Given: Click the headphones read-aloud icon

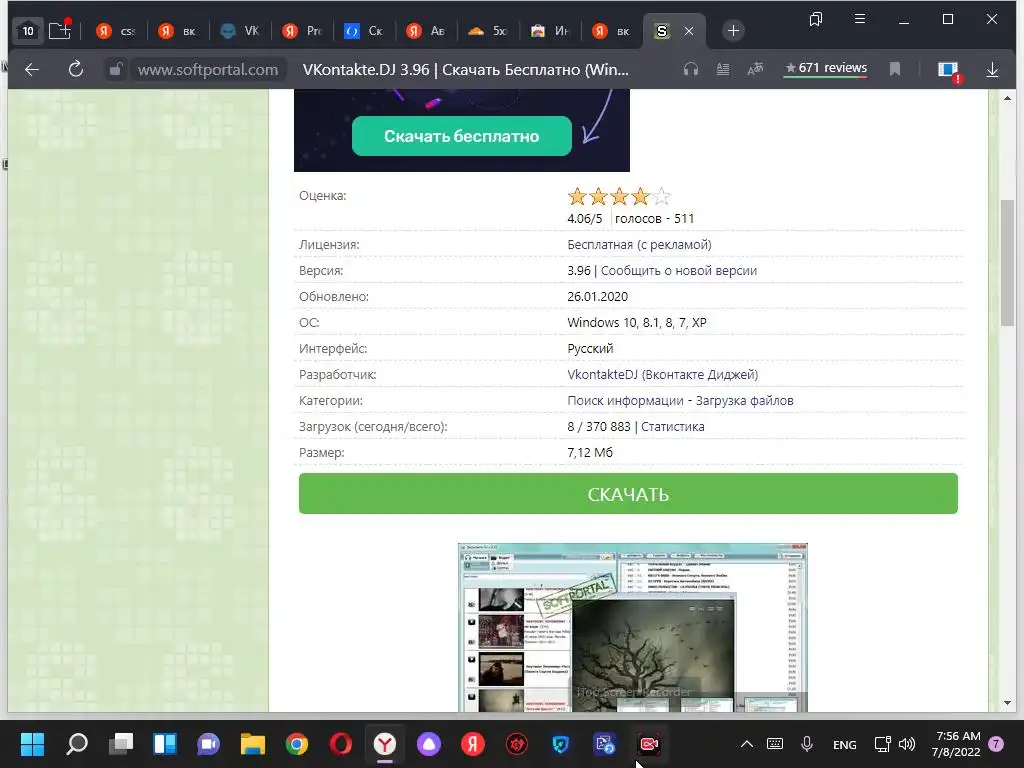Looking at the screenshot, I should pyautogui.click(x=691, y=69).
